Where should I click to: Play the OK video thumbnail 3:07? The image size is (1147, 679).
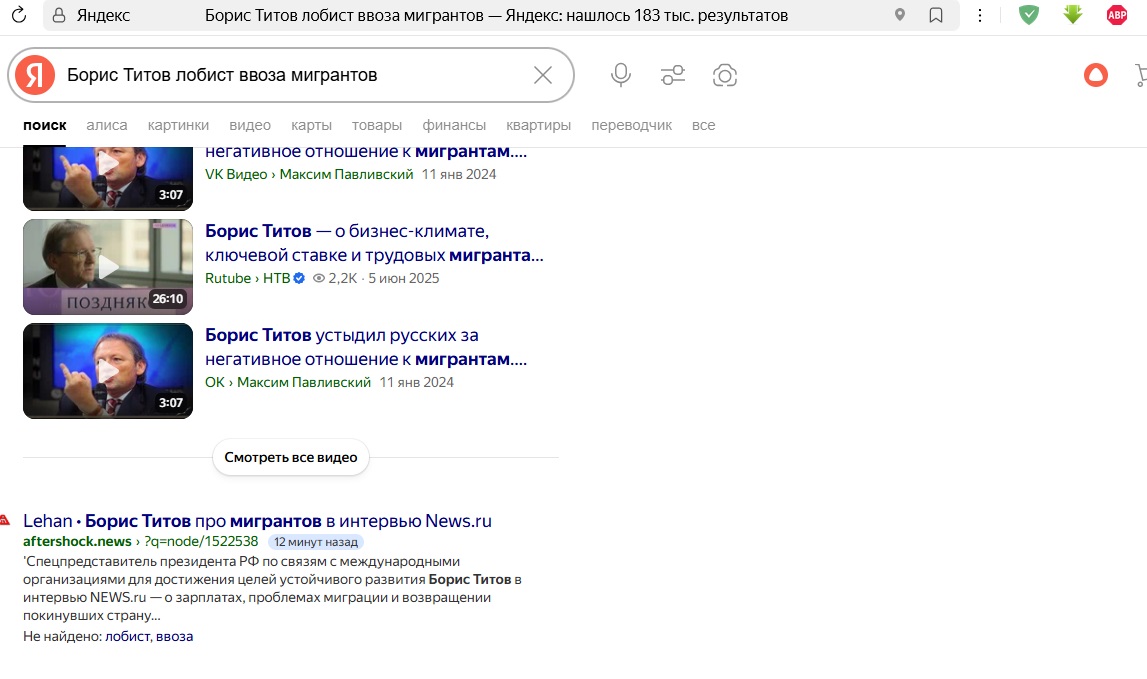click(x=108, y=371)
